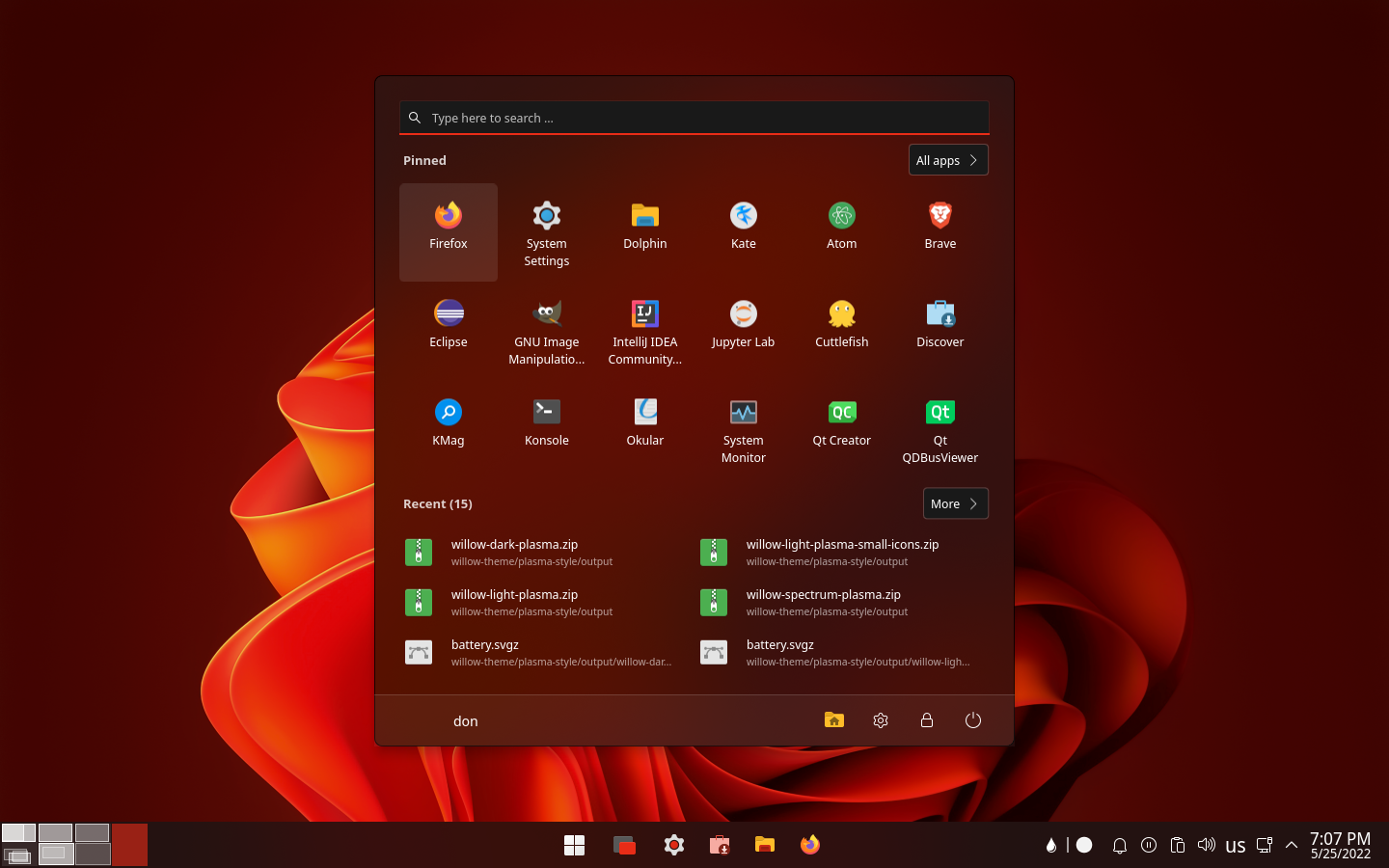1389x868 pixels.
Task: Launch GNU Image Manipulation Program
Action: [547, 331]
